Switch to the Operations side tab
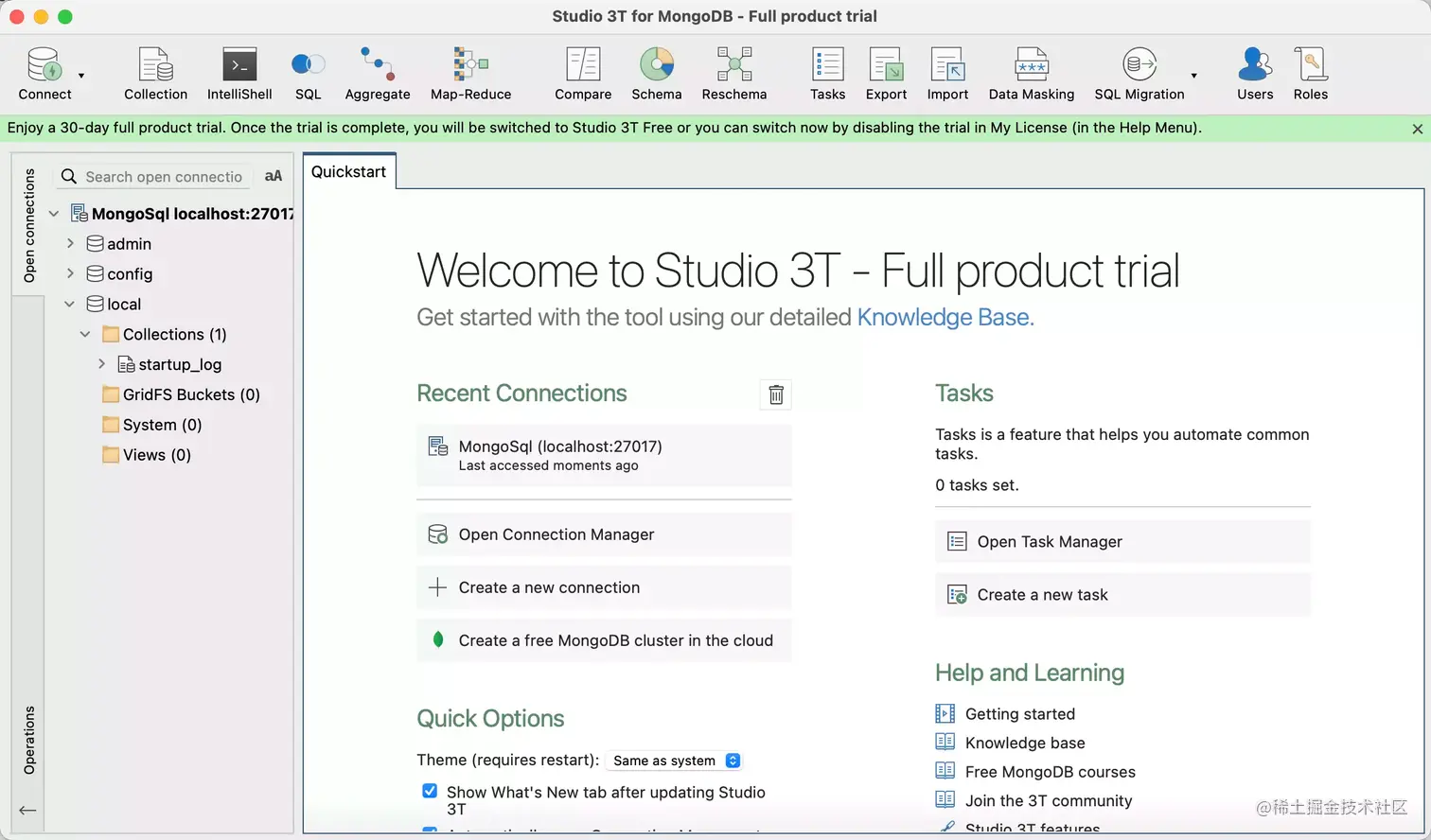This screenshot has width=1431, height=840. 29,740
